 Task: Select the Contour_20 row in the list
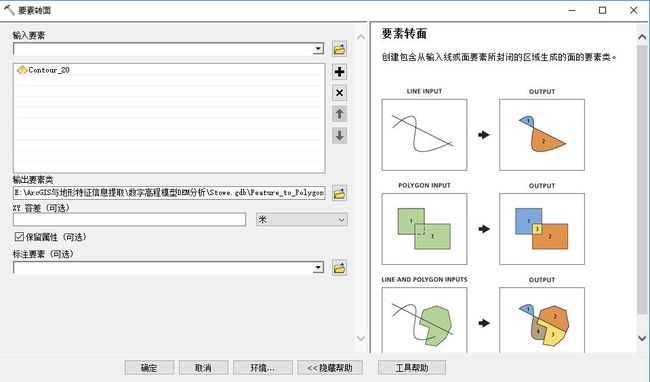tap(169, 70)
